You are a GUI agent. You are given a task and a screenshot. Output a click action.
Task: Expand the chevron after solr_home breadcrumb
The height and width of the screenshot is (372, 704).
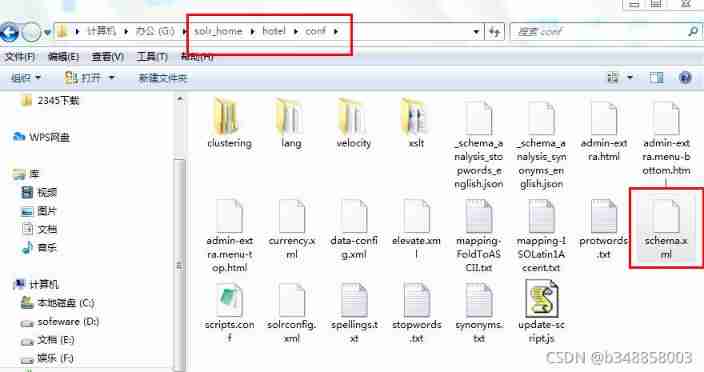pos(252,31)
